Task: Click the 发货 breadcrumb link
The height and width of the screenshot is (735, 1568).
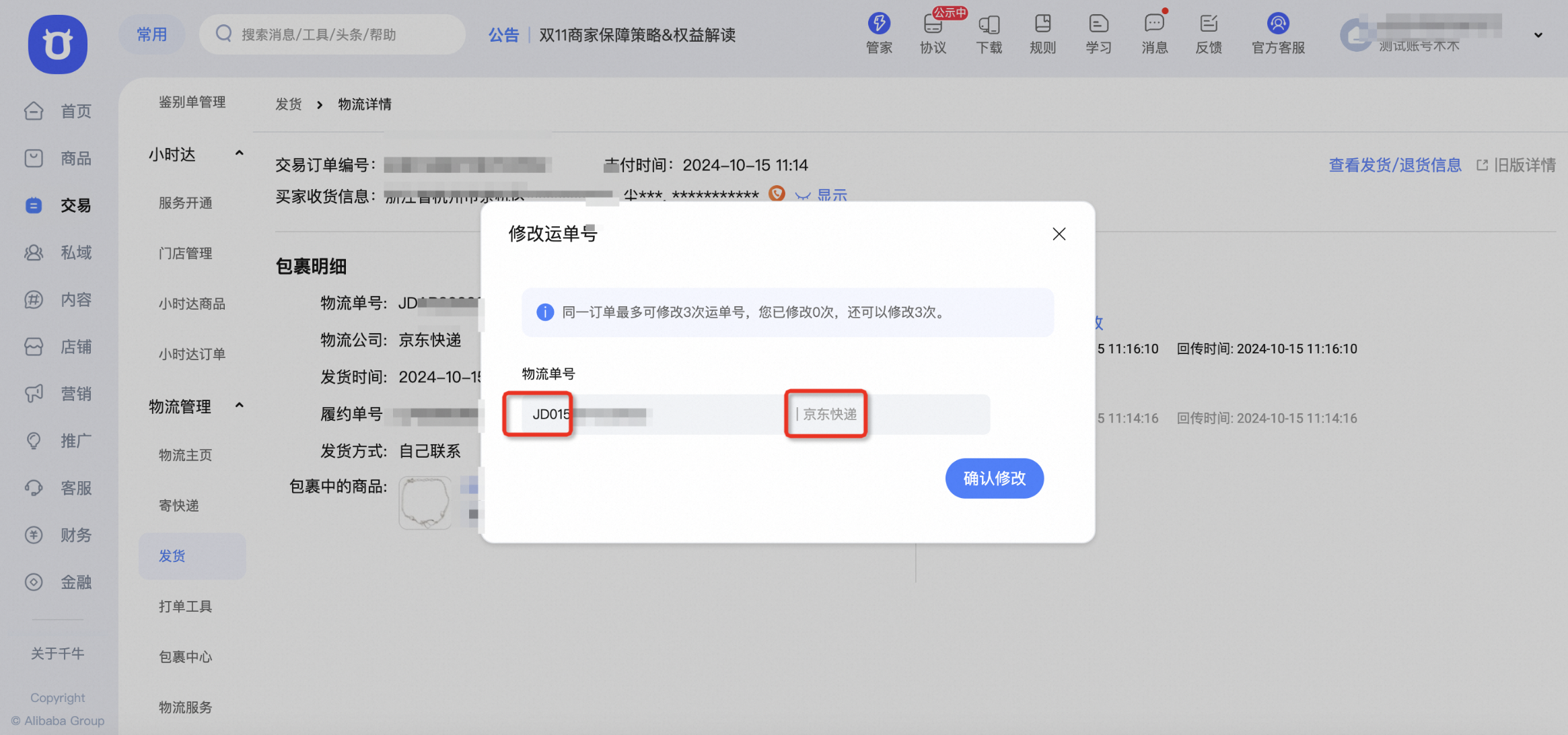Action: point(289,104)
